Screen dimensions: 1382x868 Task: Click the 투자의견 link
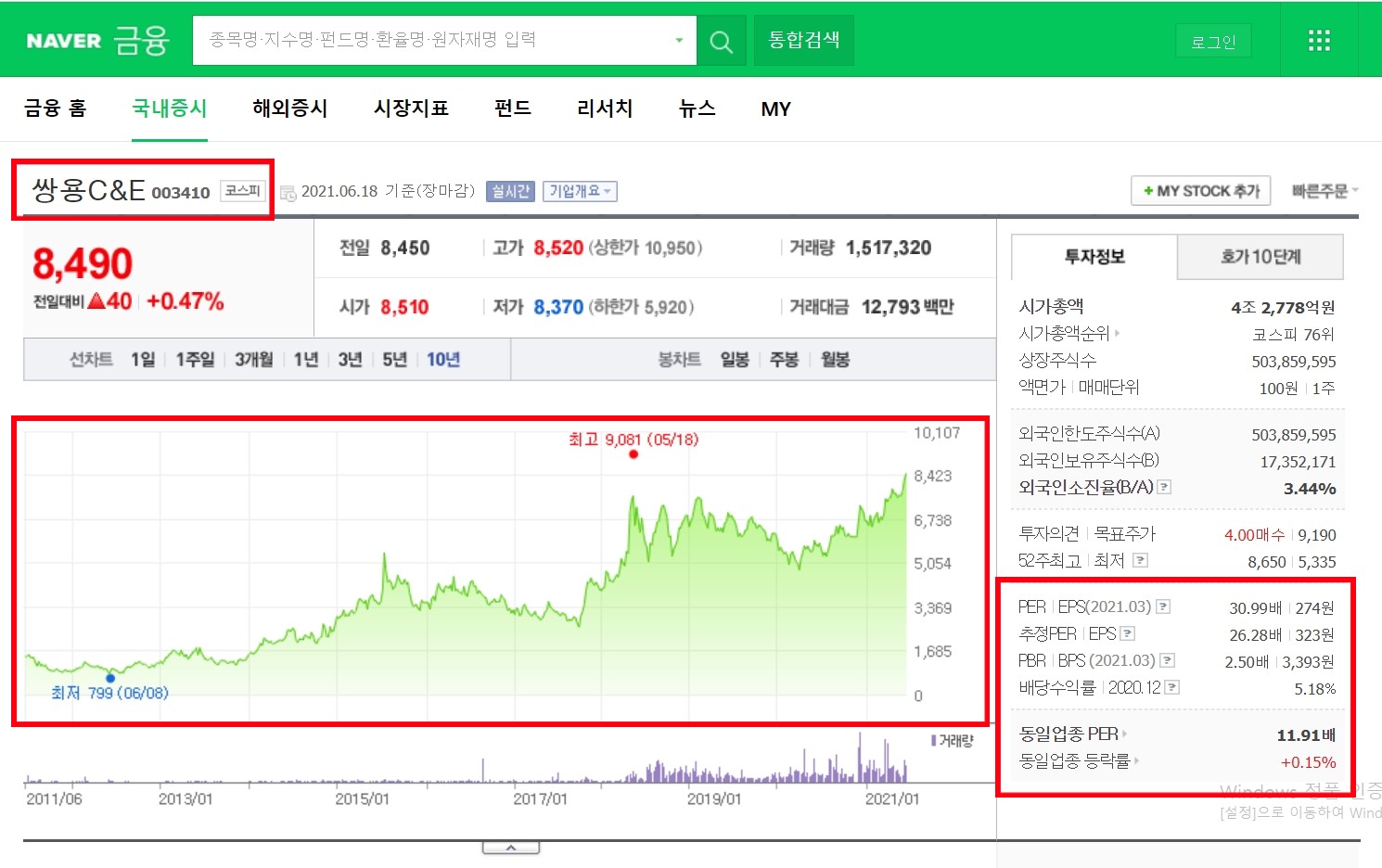[1048, 533]
